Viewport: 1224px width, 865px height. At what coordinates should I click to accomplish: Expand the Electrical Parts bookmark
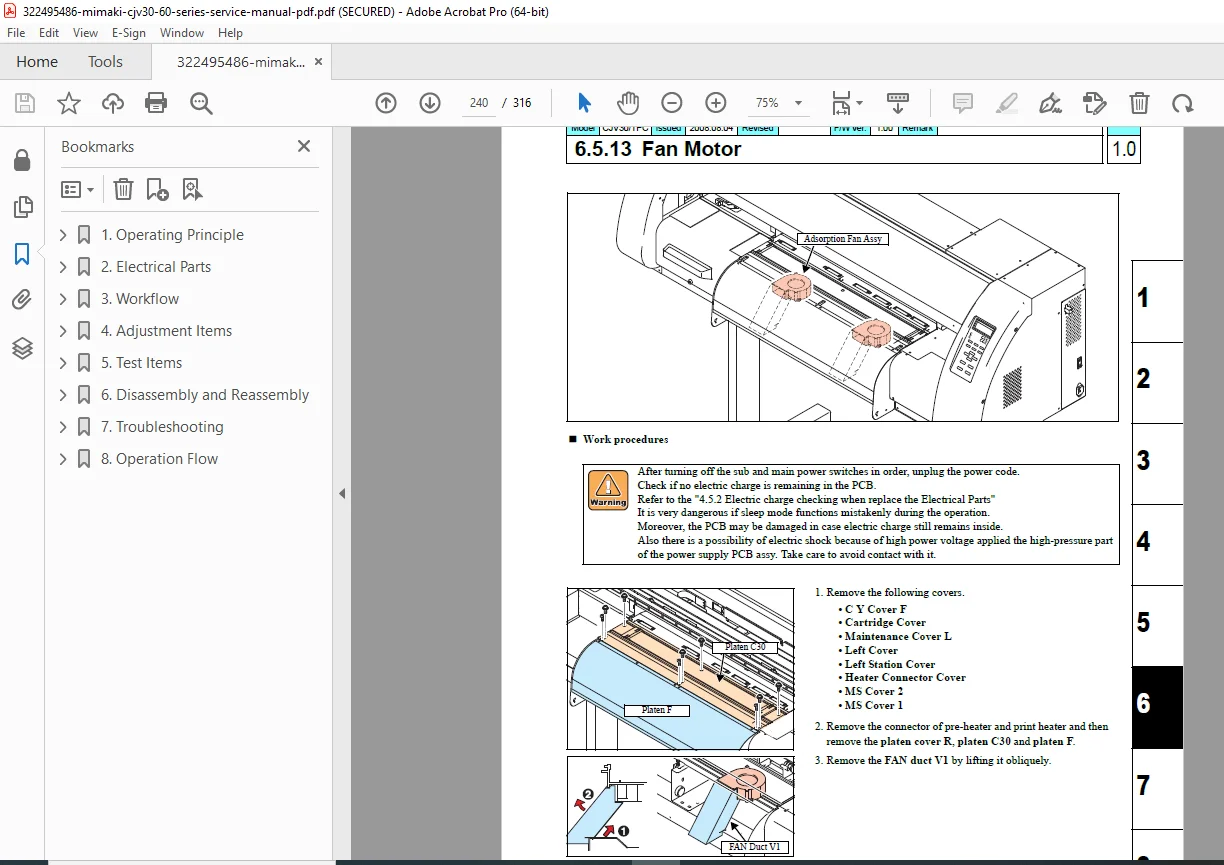(64, 267)
